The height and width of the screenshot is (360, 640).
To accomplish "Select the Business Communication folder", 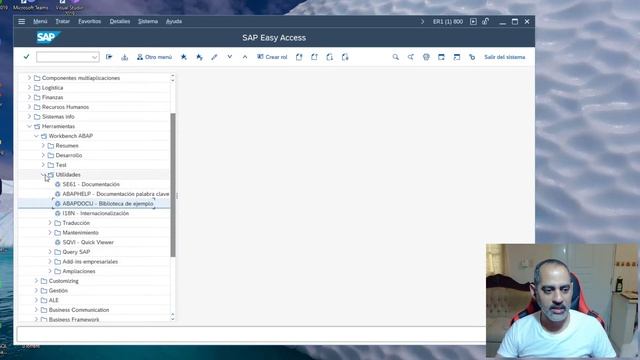I will tap(79, 310).
